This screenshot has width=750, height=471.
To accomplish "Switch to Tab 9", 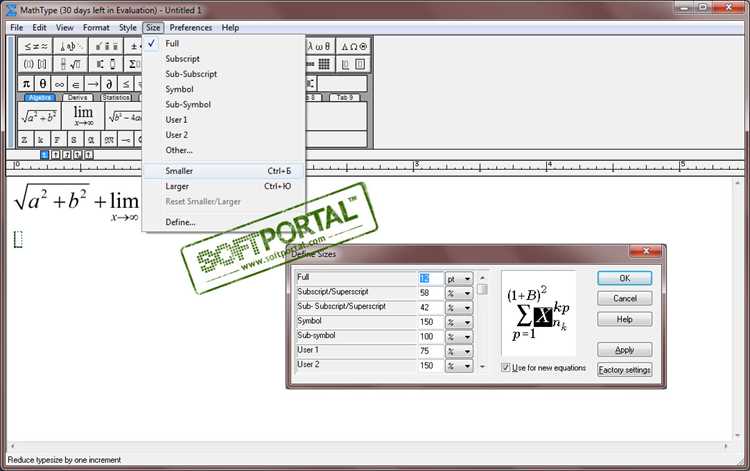I will 344,98.
